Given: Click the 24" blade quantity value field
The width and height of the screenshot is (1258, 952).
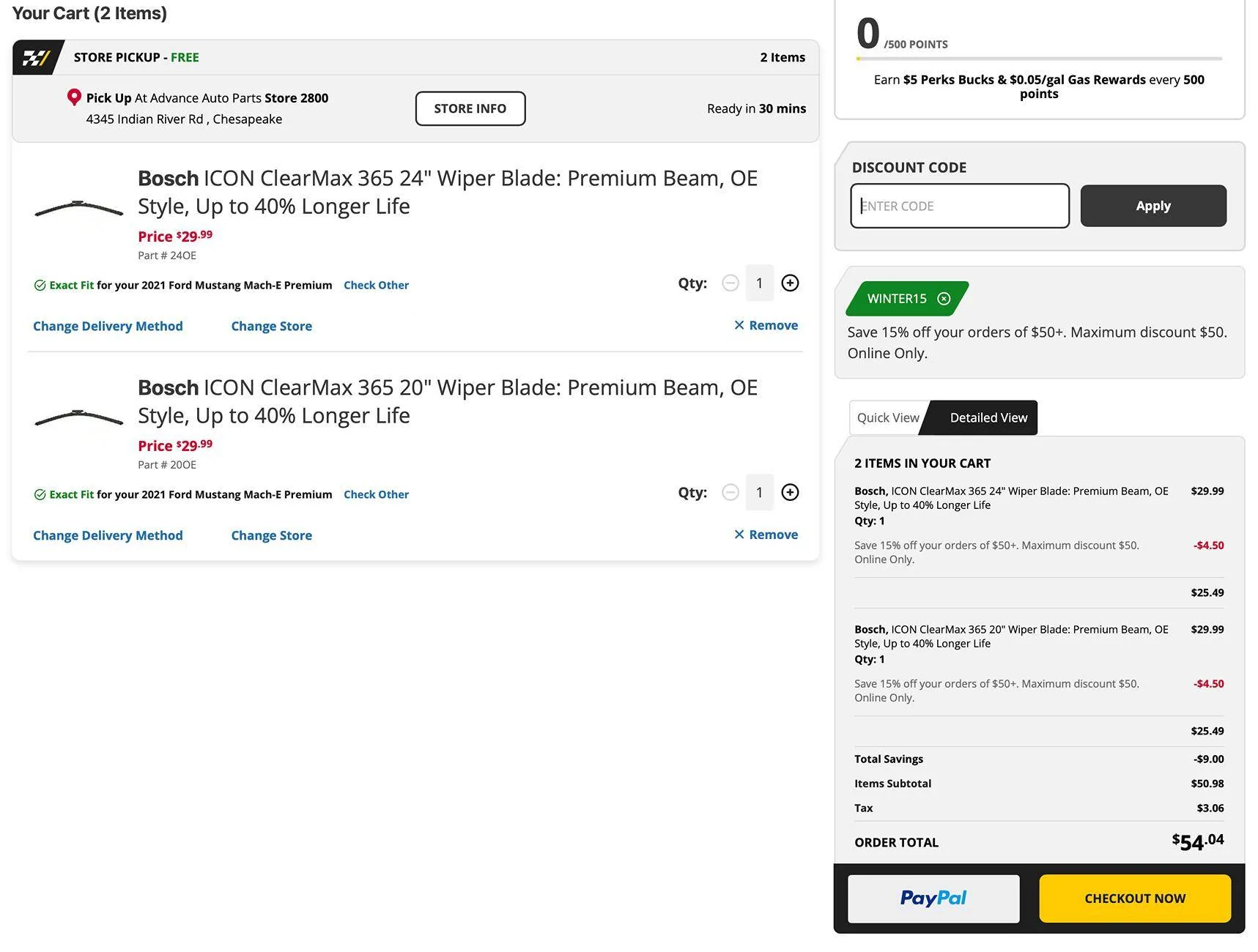Looking at the screenshot, I should point(760,283).
